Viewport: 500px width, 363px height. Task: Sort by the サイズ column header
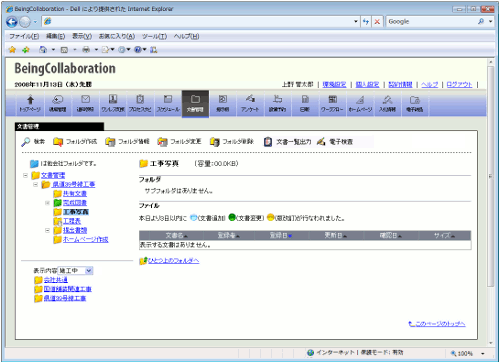(x=444, y=235)
